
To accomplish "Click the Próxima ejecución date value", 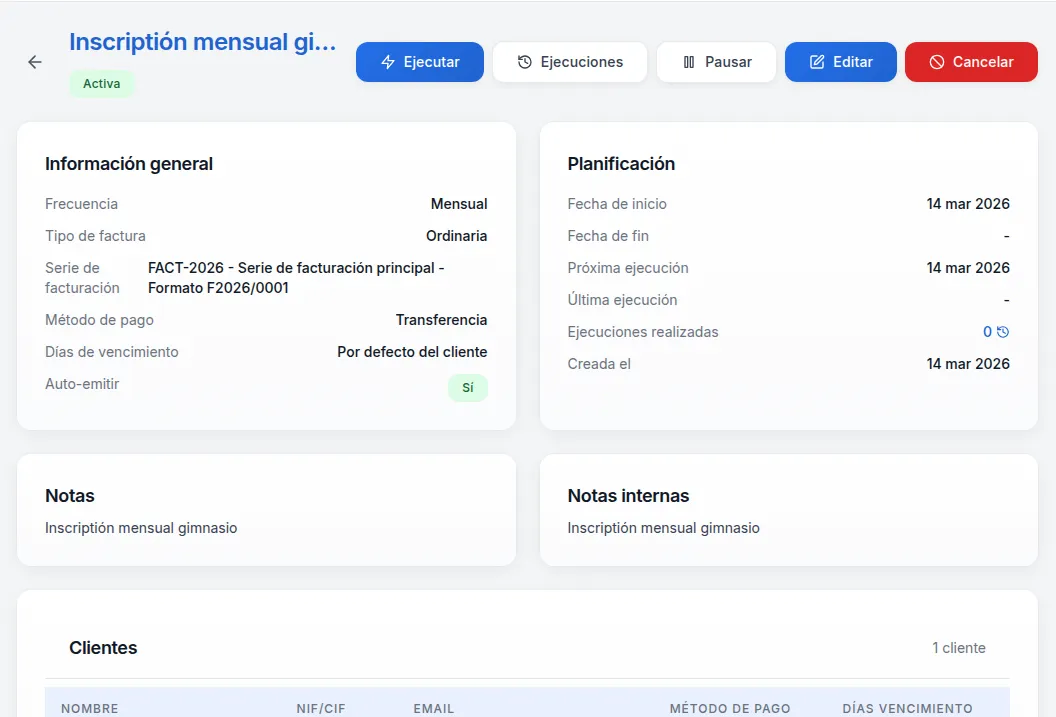I will [967, 268].
